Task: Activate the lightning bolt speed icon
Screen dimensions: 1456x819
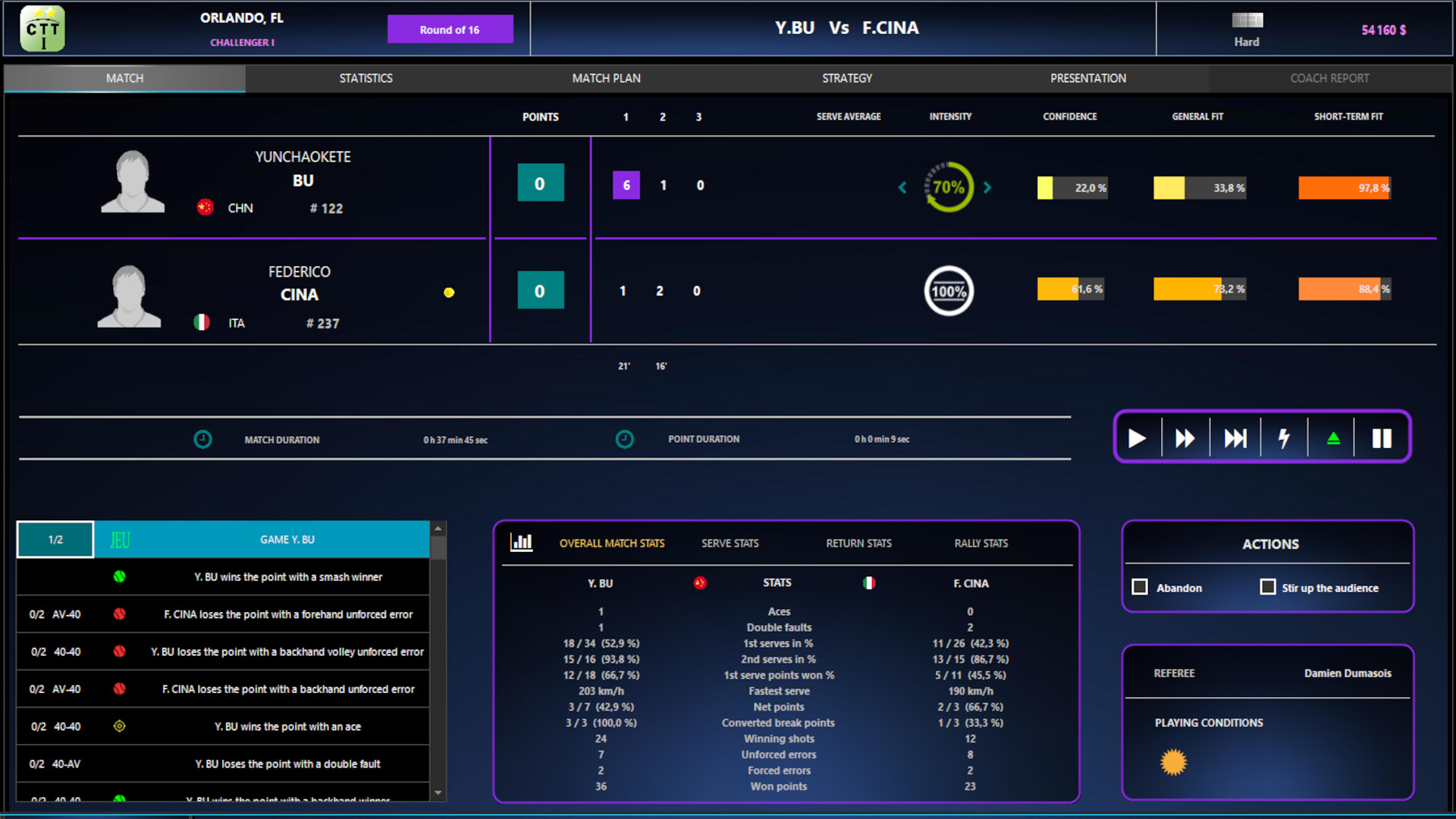Action: [1284, 438]
